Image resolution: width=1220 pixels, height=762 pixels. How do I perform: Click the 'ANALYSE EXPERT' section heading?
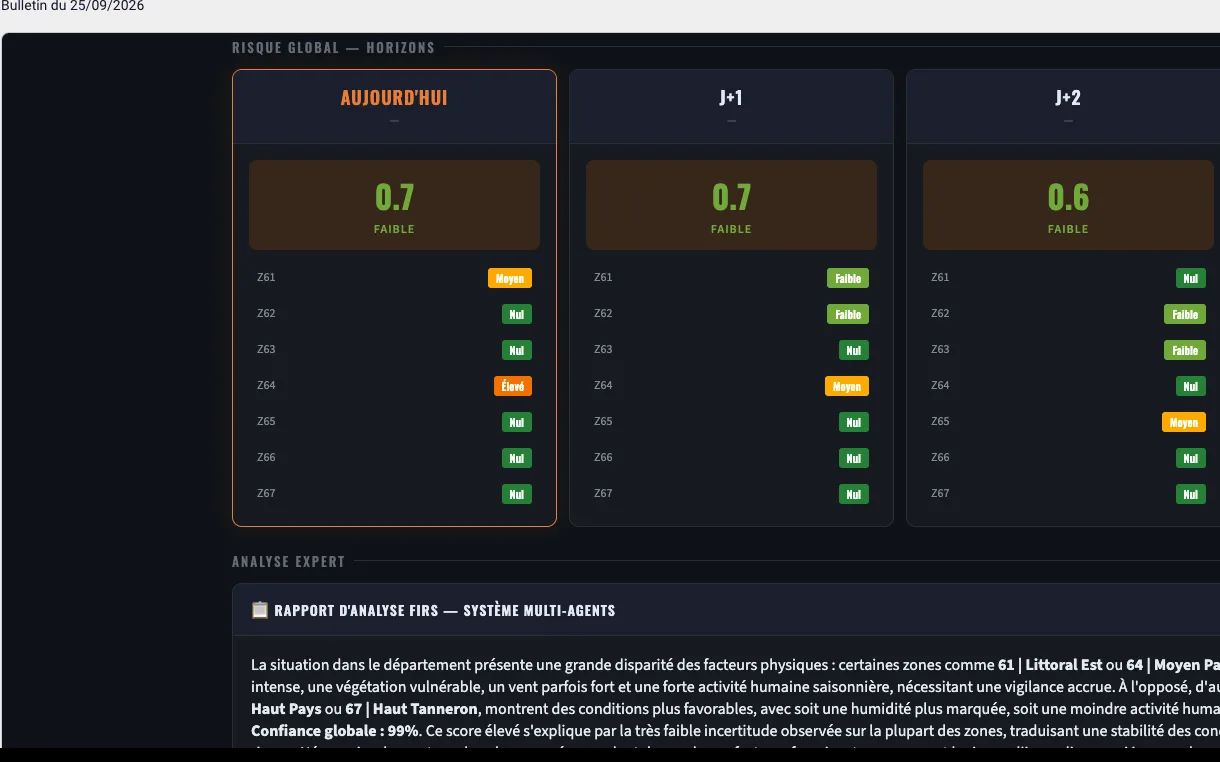pos(288,561)
